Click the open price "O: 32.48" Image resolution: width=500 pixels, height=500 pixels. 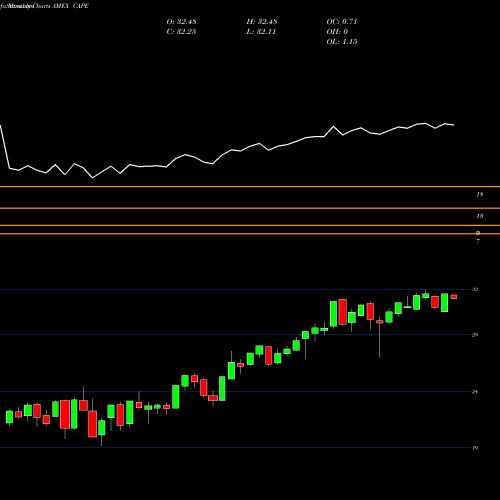tap(181, 22)
